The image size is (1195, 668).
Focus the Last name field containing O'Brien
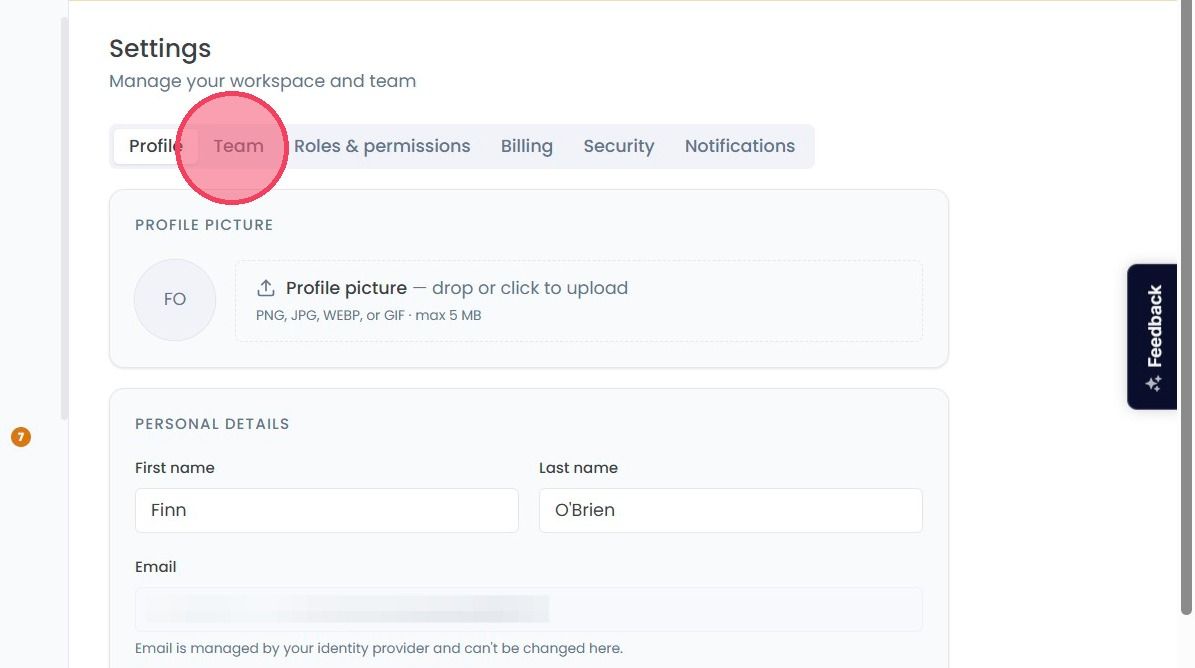(731, 510)
